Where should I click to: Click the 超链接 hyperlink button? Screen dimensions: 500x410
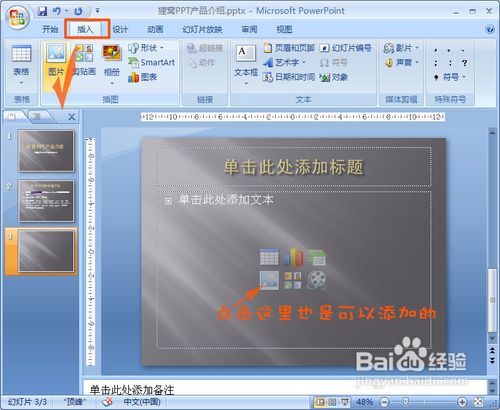point(205,48)
